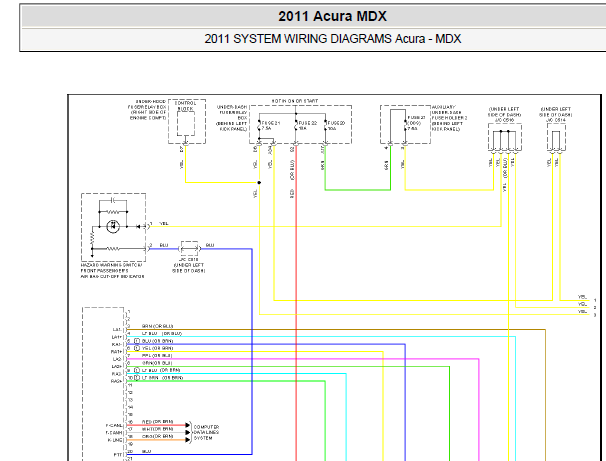Click the "COMPUTER DATA LINES SYSTEM" label
Screen dimensions: 606x461
point(206,432)
